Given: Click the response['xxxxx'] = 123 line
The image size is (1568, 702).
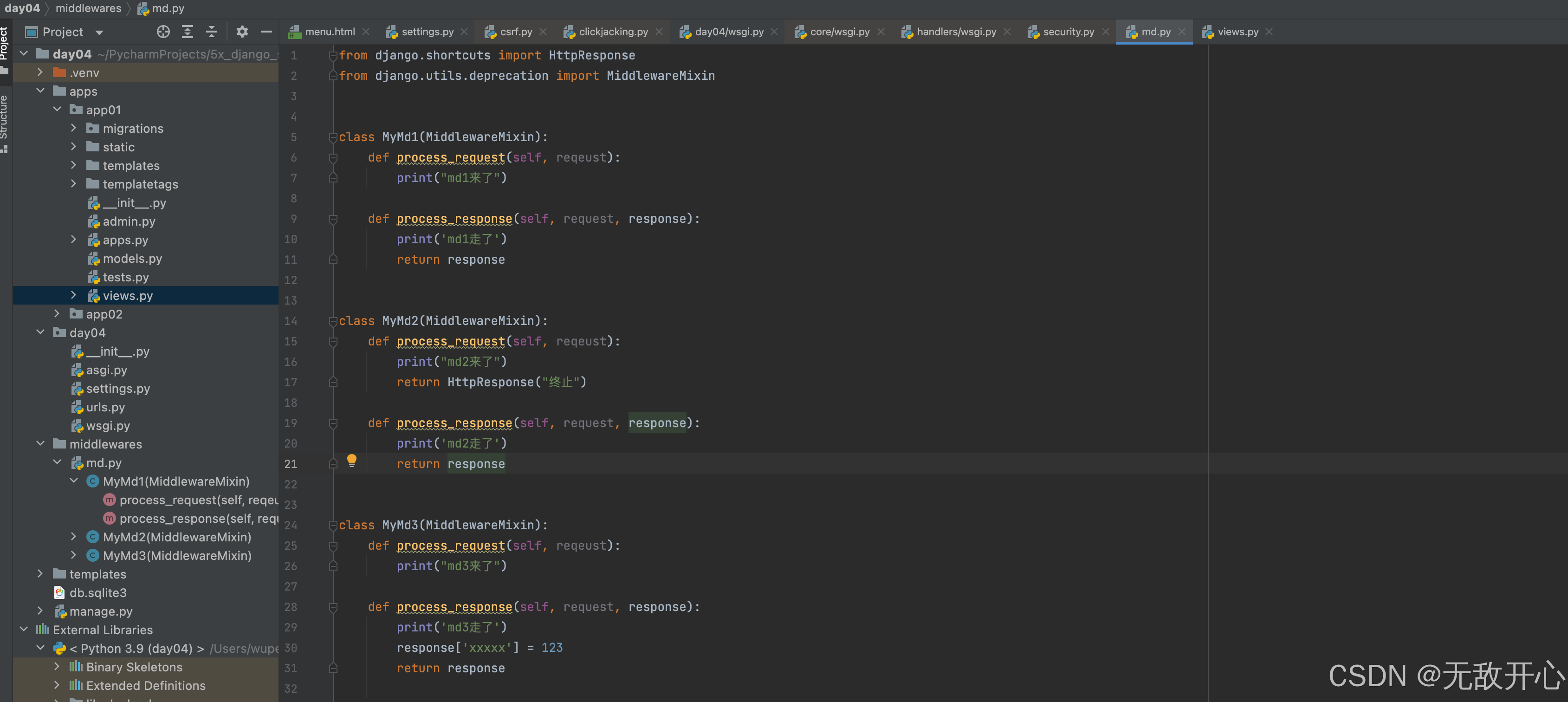Looking at the screenshot, I should tap(479, 648).
